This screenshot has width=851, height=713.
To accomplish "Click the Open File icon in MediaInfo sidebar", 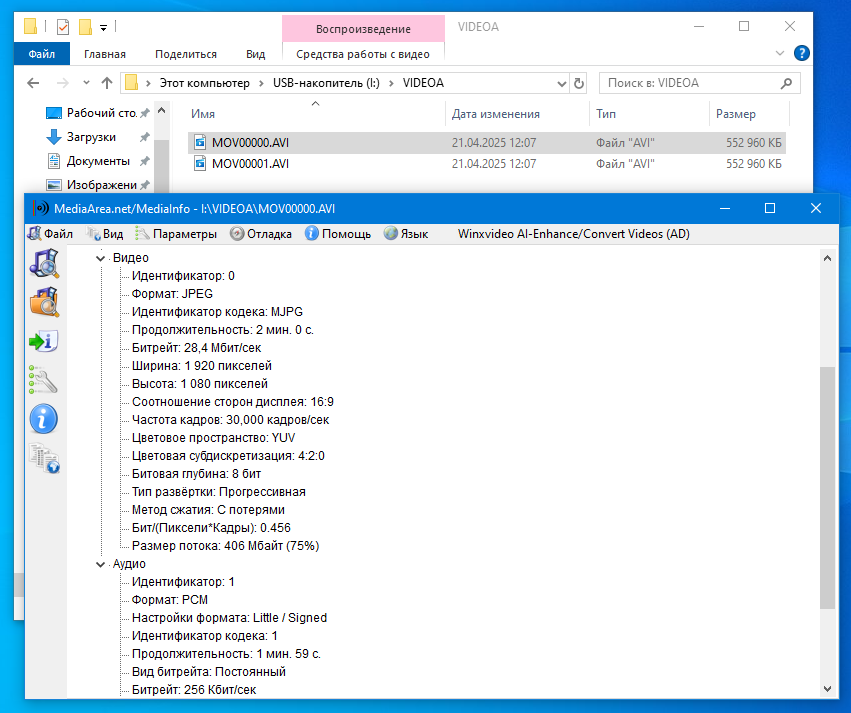I will pos(44,263).
